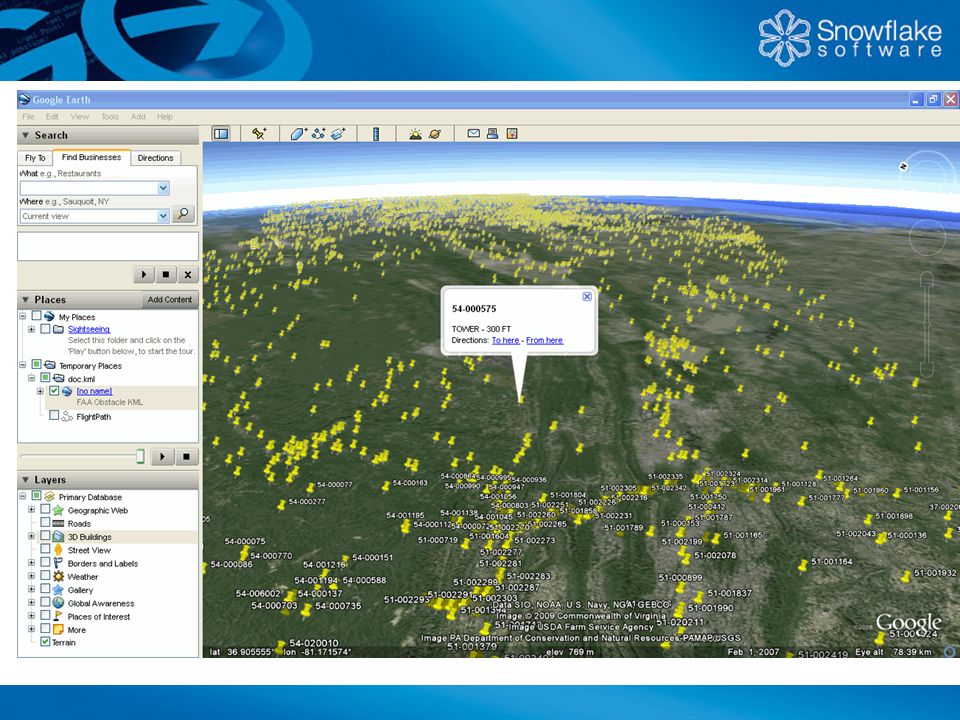The height and width of the screenshot is (720, 960).
Task: Stop the search results tour
Action: [x=166, y=274]
